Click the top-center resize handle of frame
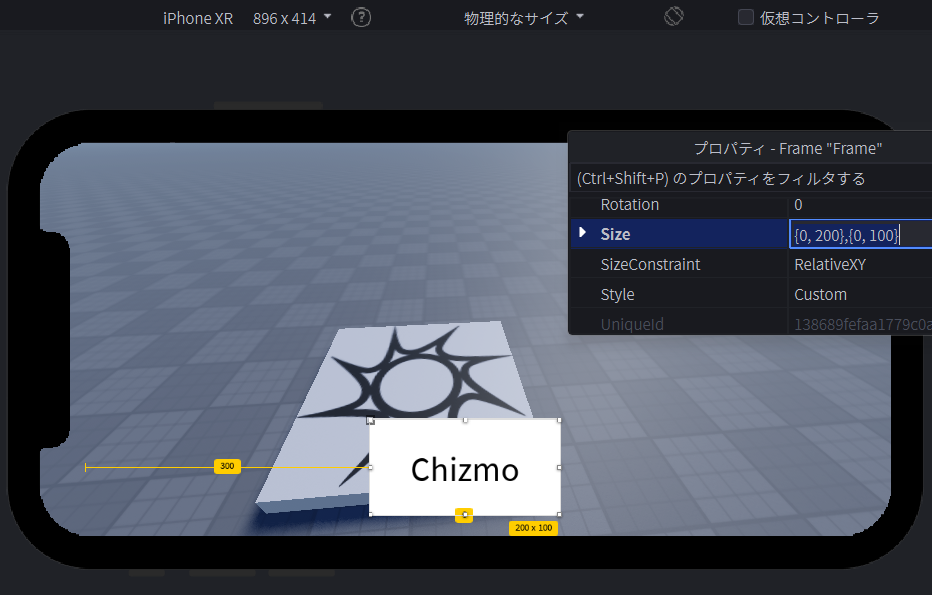932x595 pixels. (465, 420)
